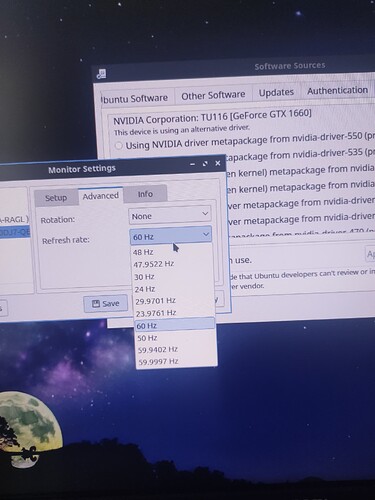The width and height of the screenshot is (375, 500).
Task: Switch to the Setup tab
Action: pyautogui.click(x=56, y=197)
